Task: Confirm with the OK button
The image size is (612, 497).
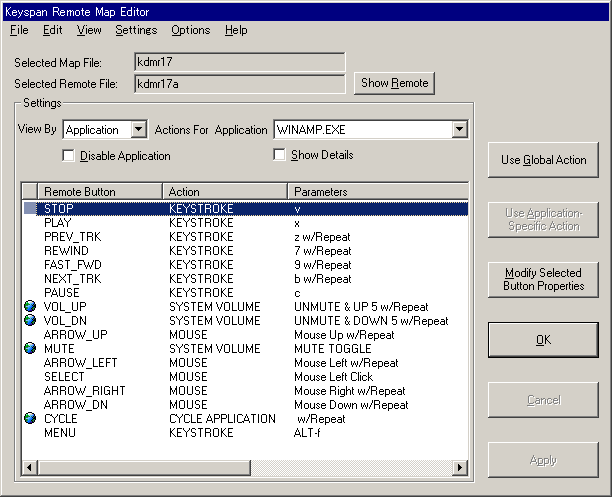Action: click(543, 340)
